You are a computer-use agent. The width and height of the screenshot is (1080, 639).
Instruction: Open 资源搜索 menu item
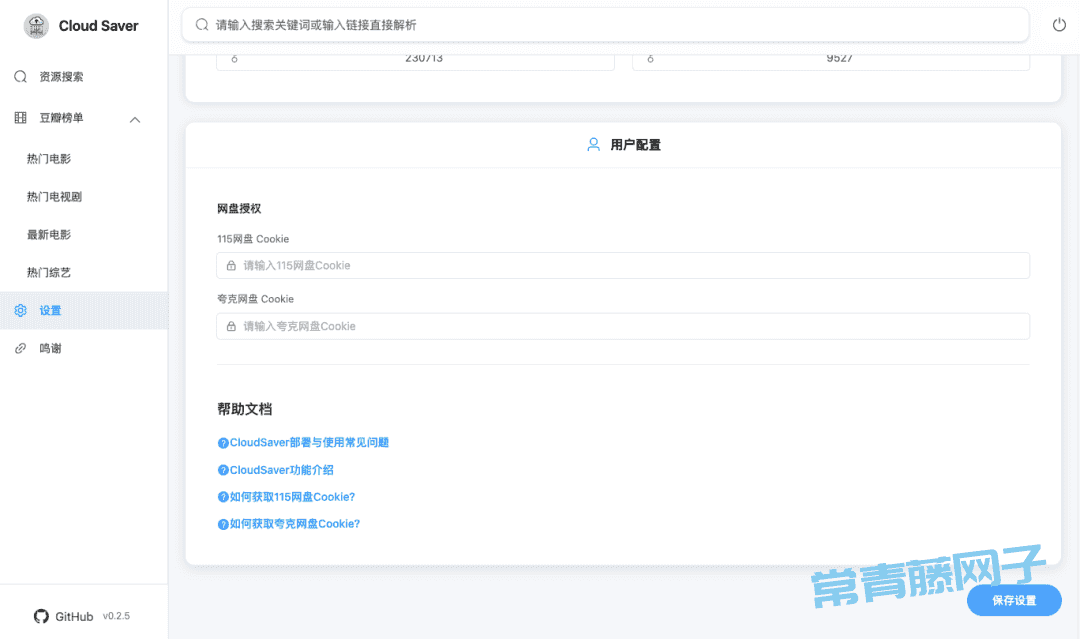point(84,76)
